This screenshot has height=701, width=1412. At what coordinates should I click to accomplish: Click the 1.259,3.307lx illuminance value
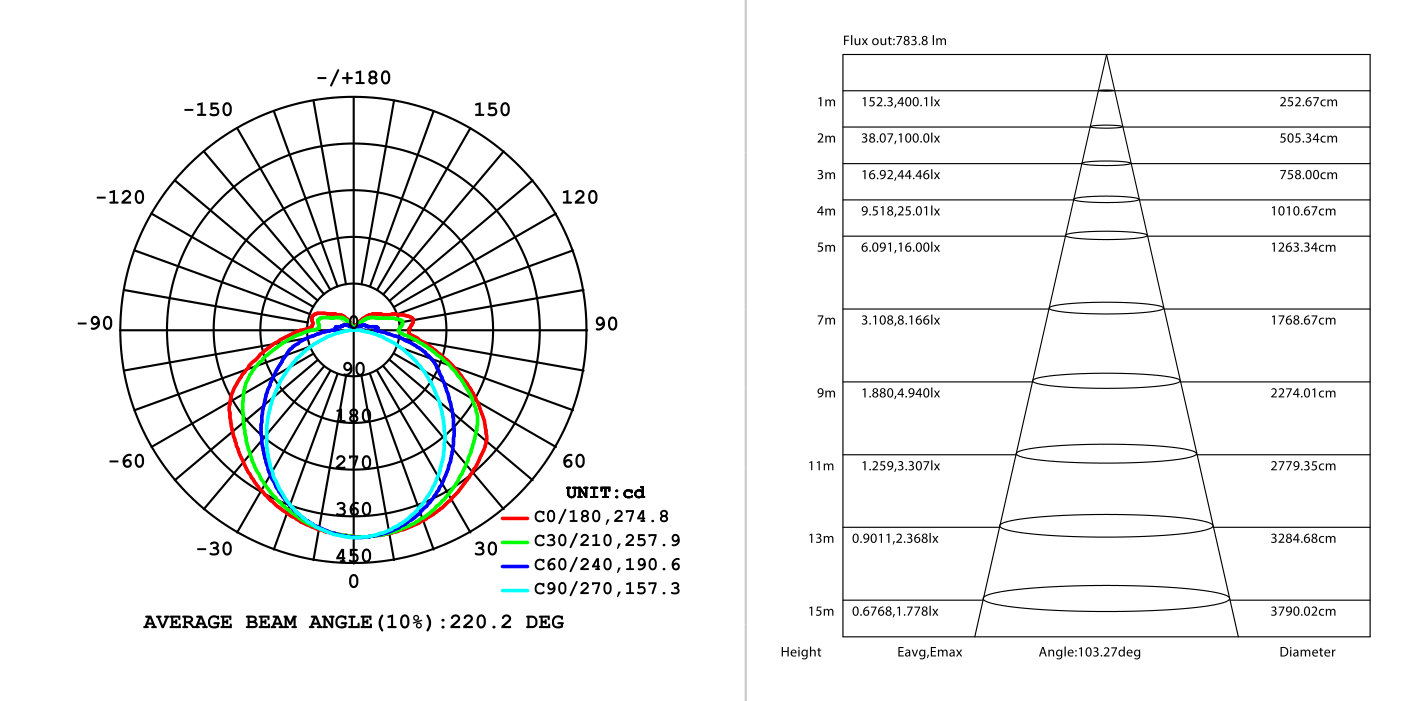coord(900,466)
